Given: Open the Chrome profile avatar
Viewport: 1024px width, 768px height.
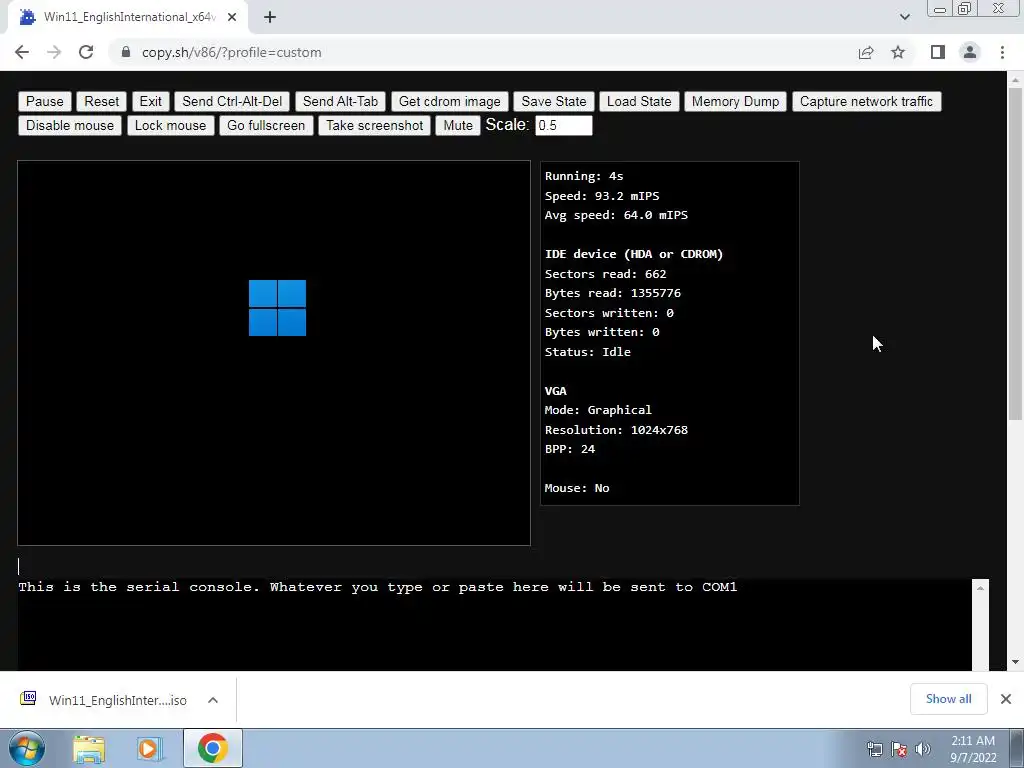Looking at the screenshot, I should point(970,52).
